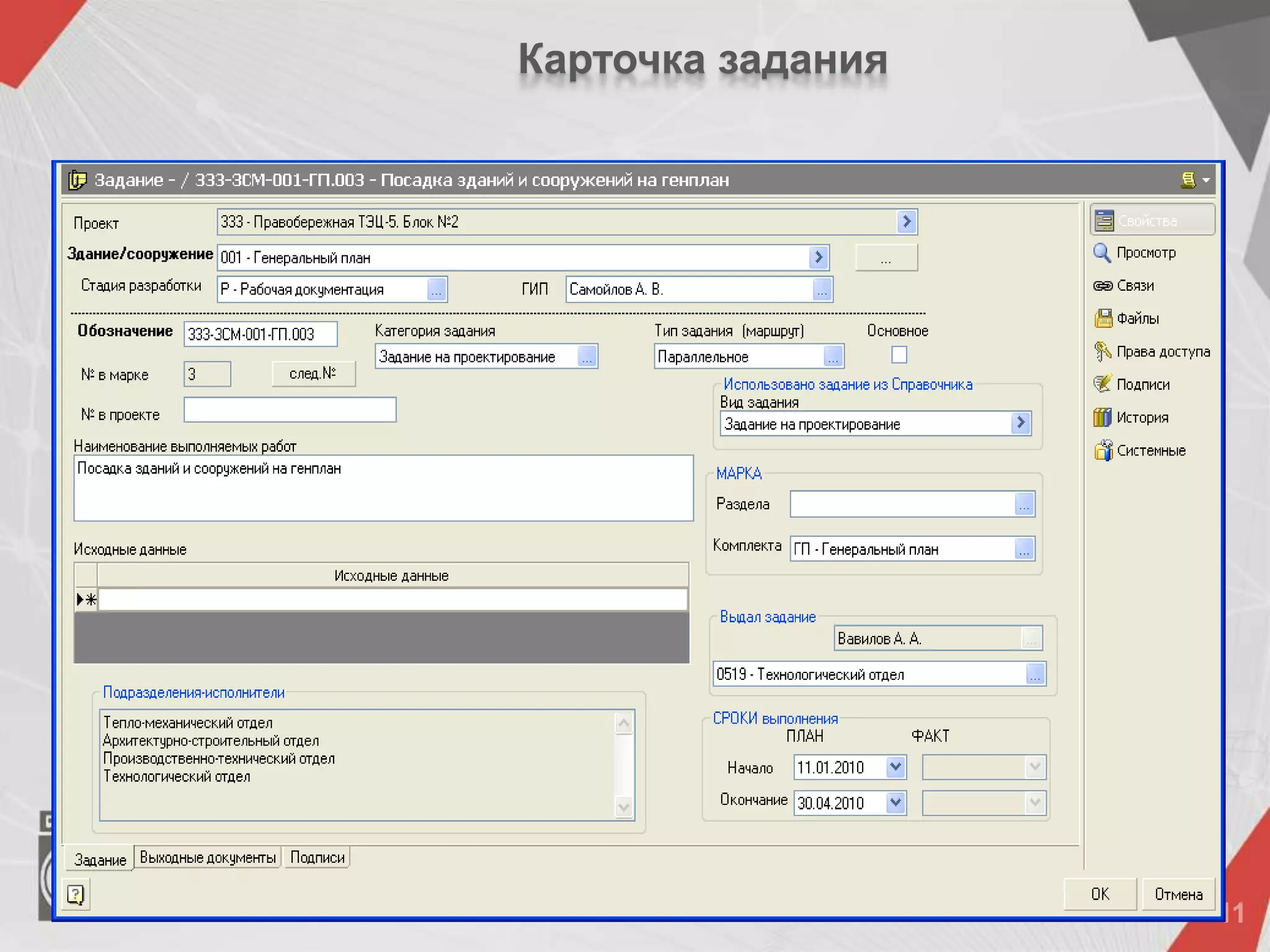Open the actual Окончание date dropdown
This screenshot has width=1270, height=952.
click(x=1035, y=803)
